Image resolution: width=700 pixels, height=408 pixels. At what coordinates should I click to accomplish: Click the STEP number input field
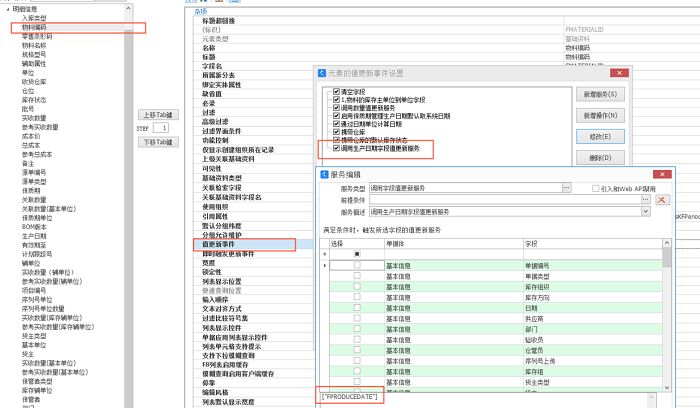[x=161, y=129]
